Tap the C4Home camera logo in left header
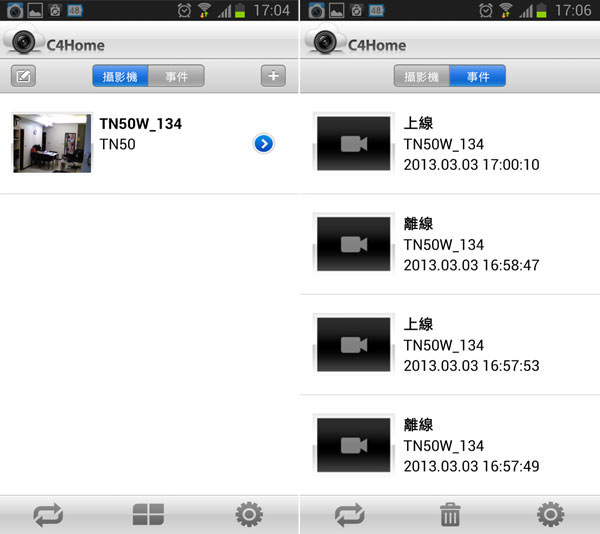600x534 pixels. pos(24,41)
